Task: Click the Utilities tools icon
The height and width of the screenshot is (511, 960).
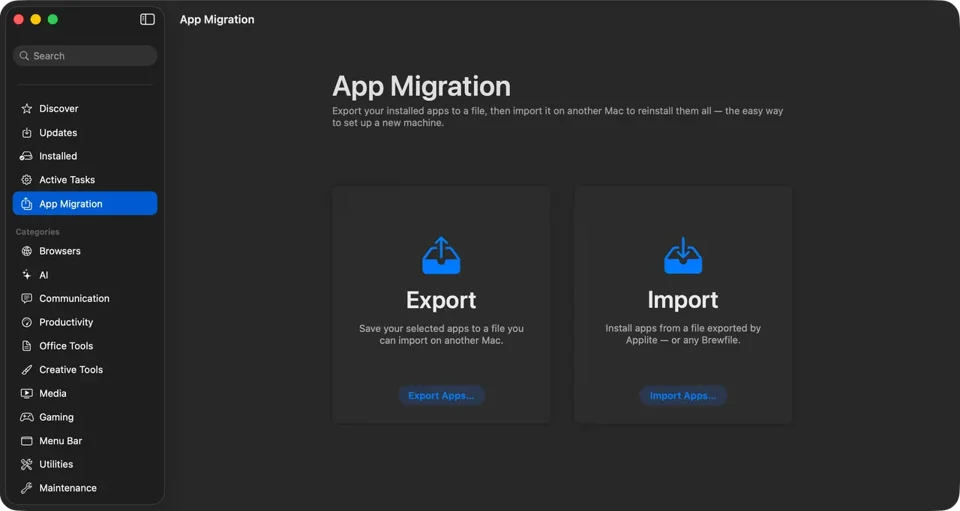Action: (26, 464)
